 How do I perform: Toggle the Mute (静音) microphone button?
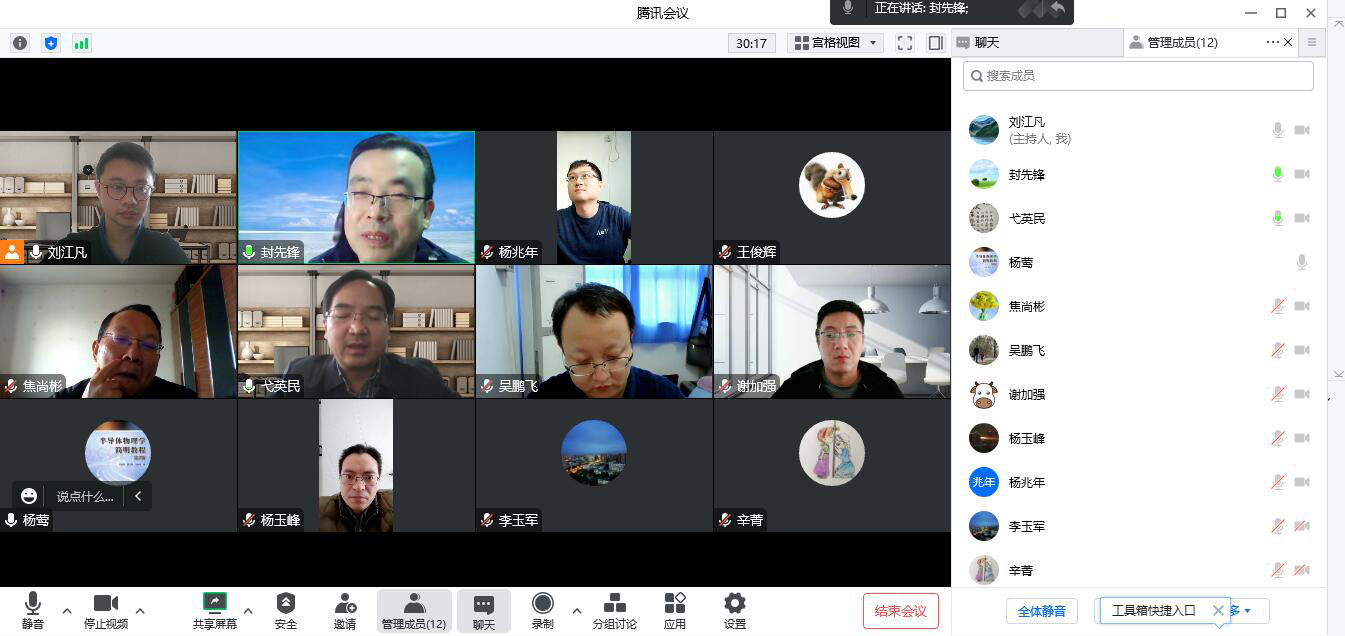point(32,610)
